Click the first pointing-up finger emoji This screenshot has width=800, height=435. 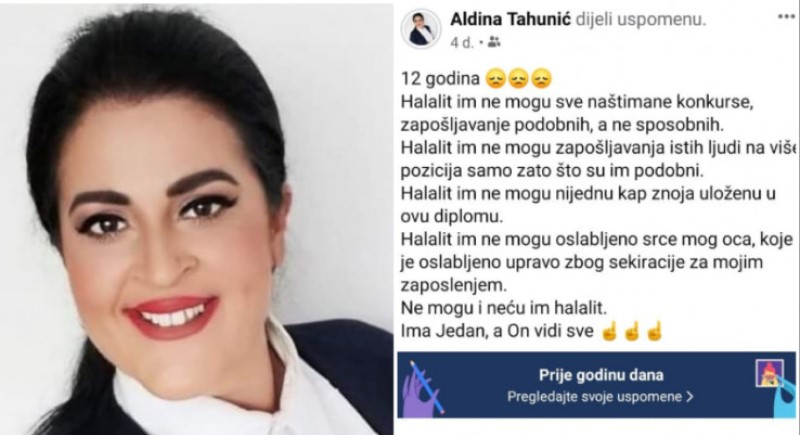tap(609, 332)
